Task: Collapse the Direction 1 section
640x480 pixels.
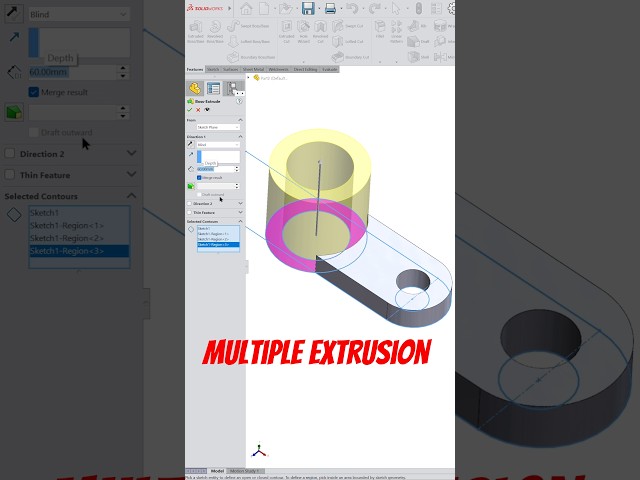Action: pos(240,136)
